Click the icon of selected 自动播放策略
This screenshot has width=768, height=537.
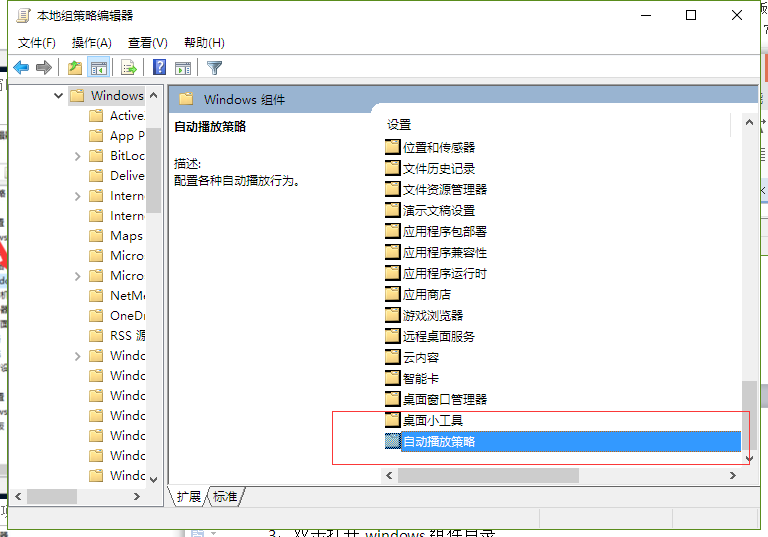[x=392, y=441]
